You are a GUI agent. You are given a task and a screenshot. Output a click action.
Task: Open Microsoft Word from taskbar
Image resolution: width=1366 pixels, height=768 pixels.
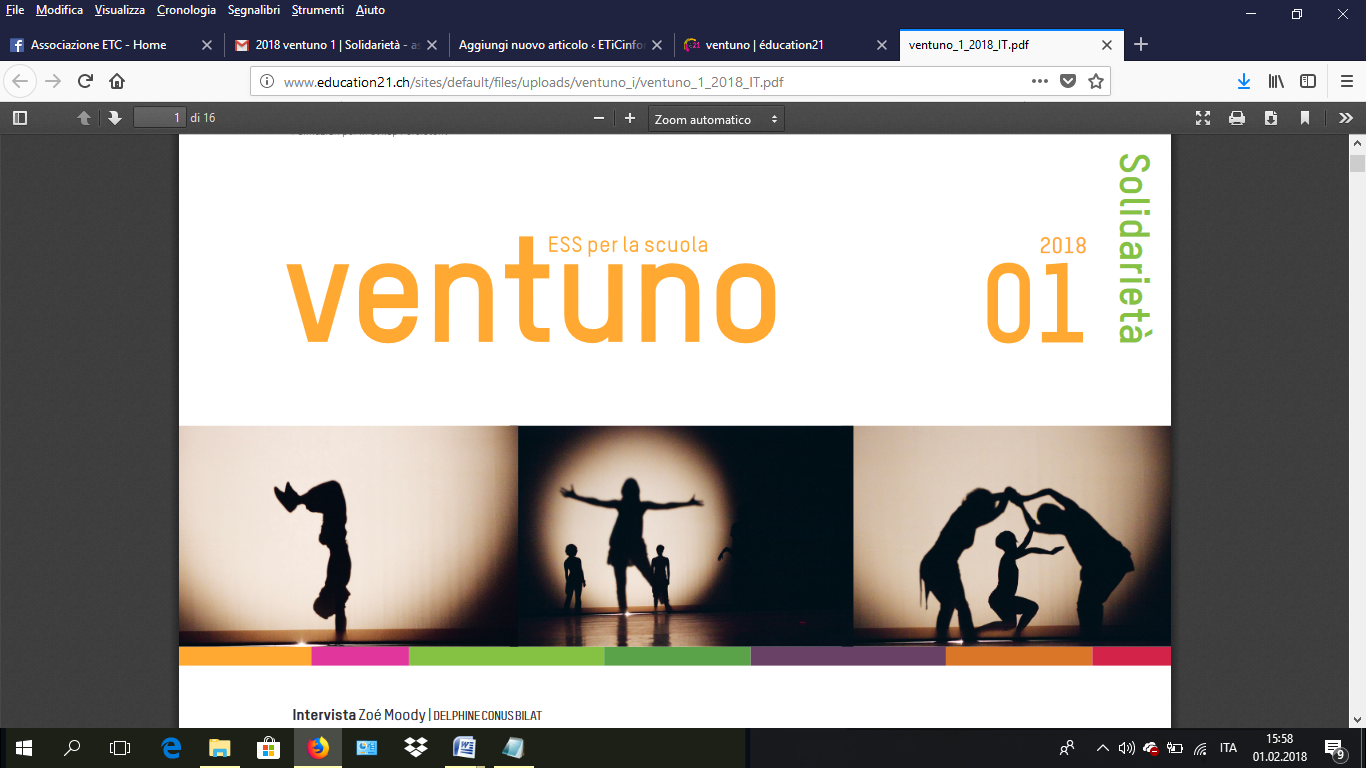pos(465,748)
